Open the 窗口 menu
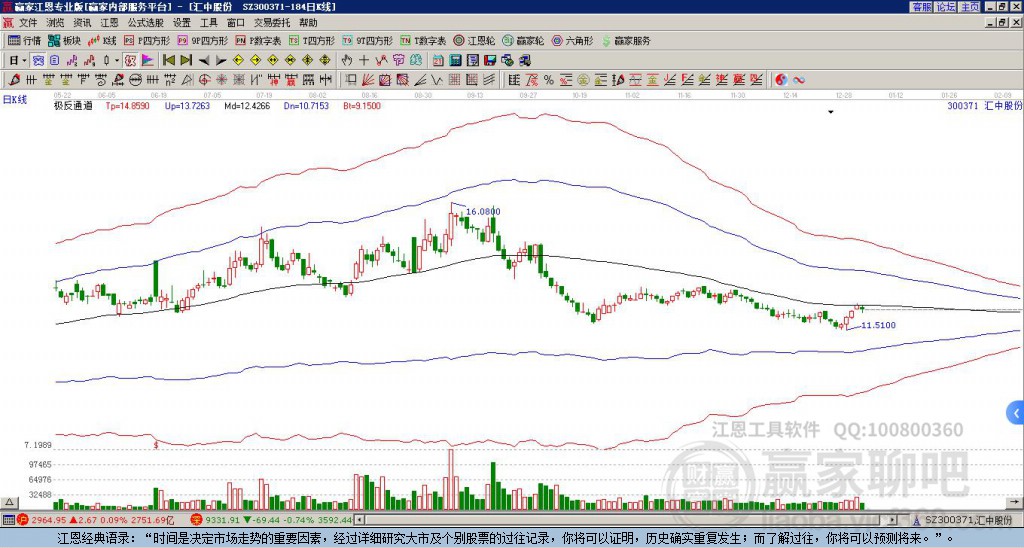 [x=236, y=23]
